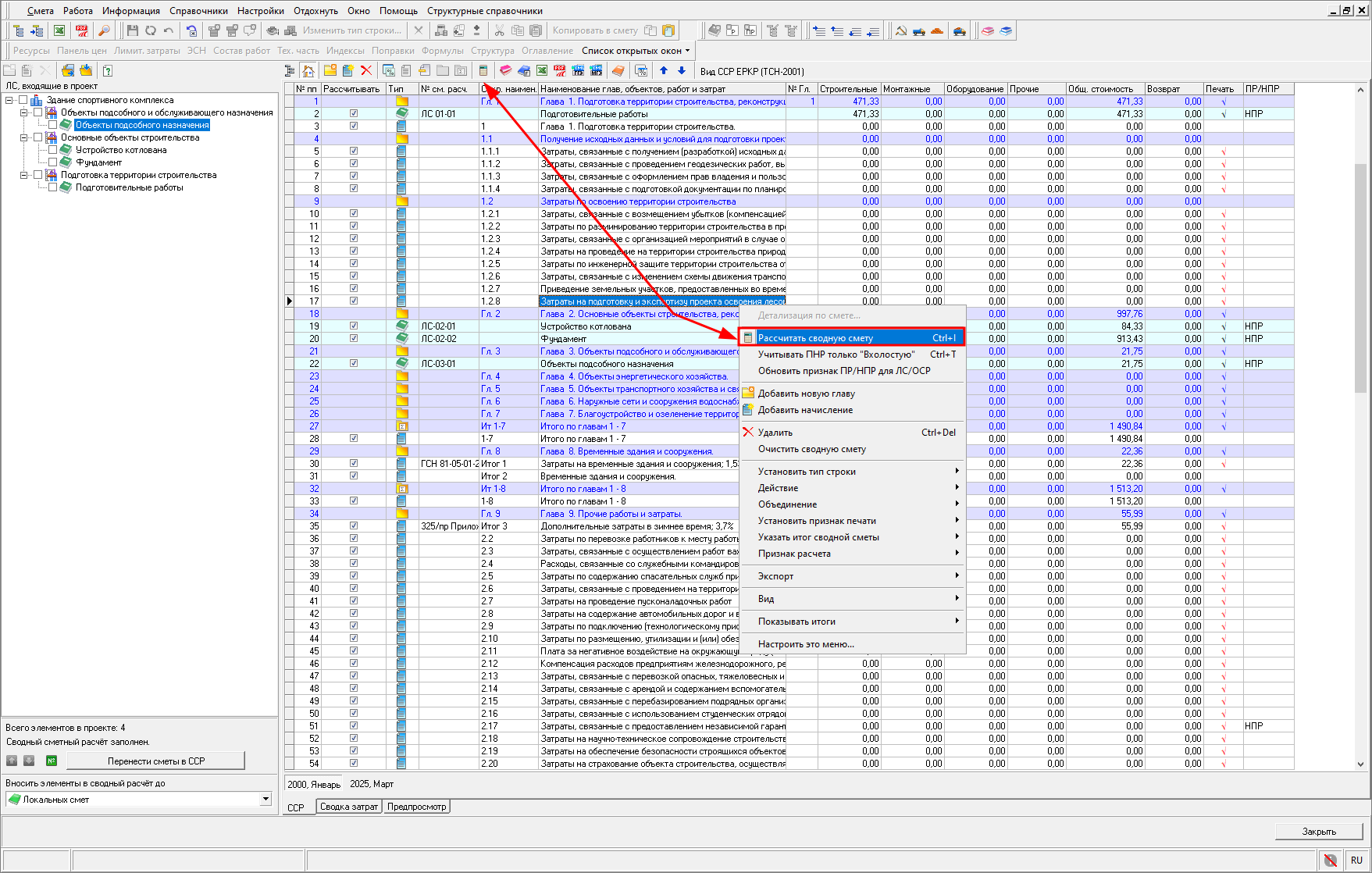Click the Закрыть button
The height and width of the screenshot is (873, 1372).
click(1318, 832)
